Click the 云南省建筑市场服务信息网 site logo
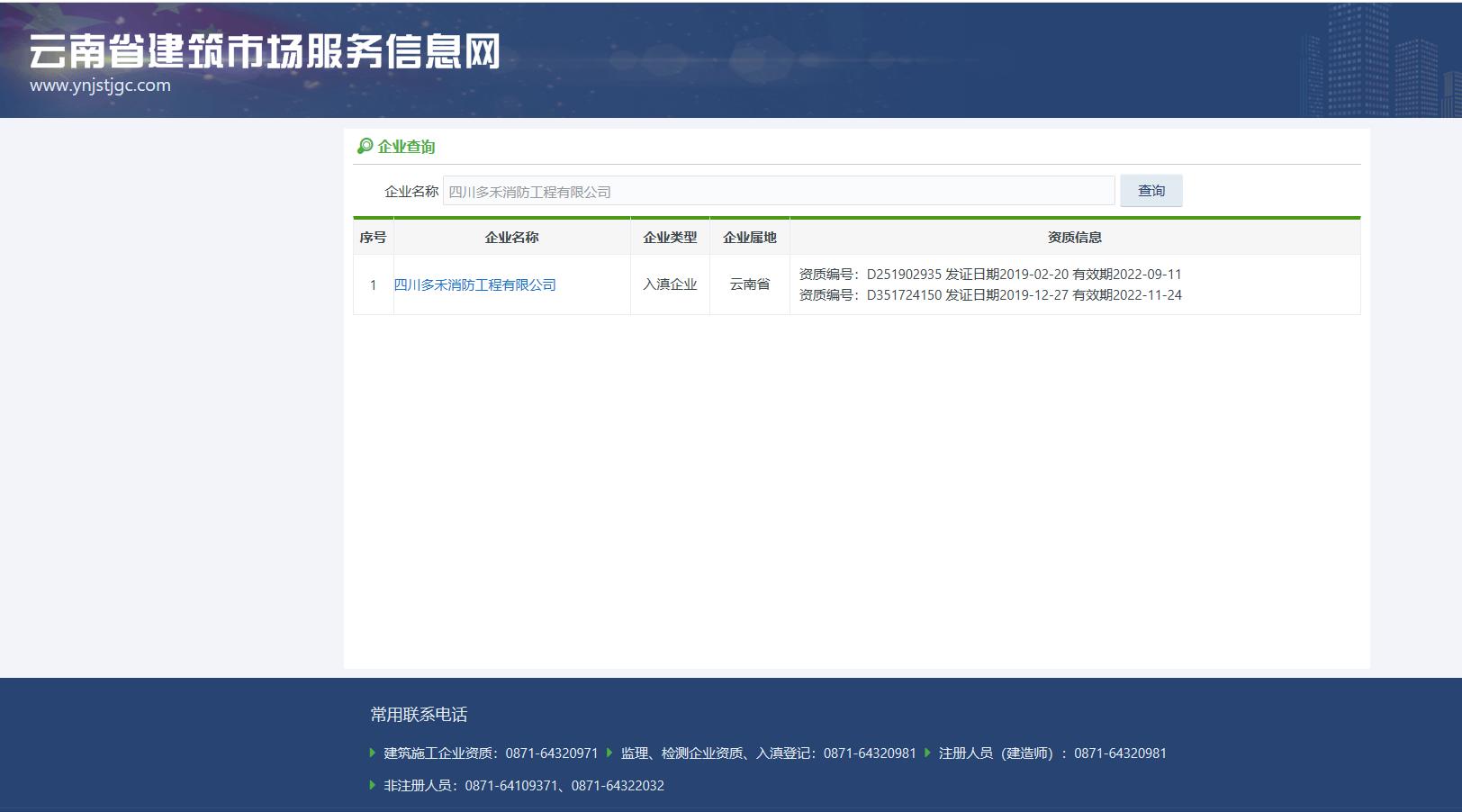The height and width of the screenshot is (812, 1462). coord(265,52)
